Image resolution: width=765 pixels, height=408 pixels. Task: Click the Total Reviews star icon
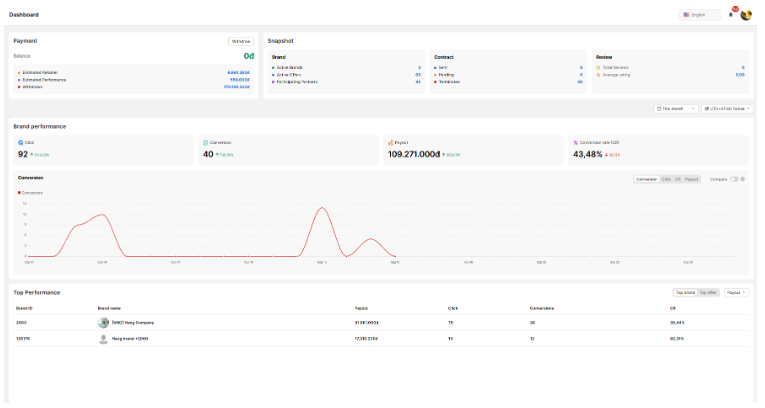[x=598, y=67]
